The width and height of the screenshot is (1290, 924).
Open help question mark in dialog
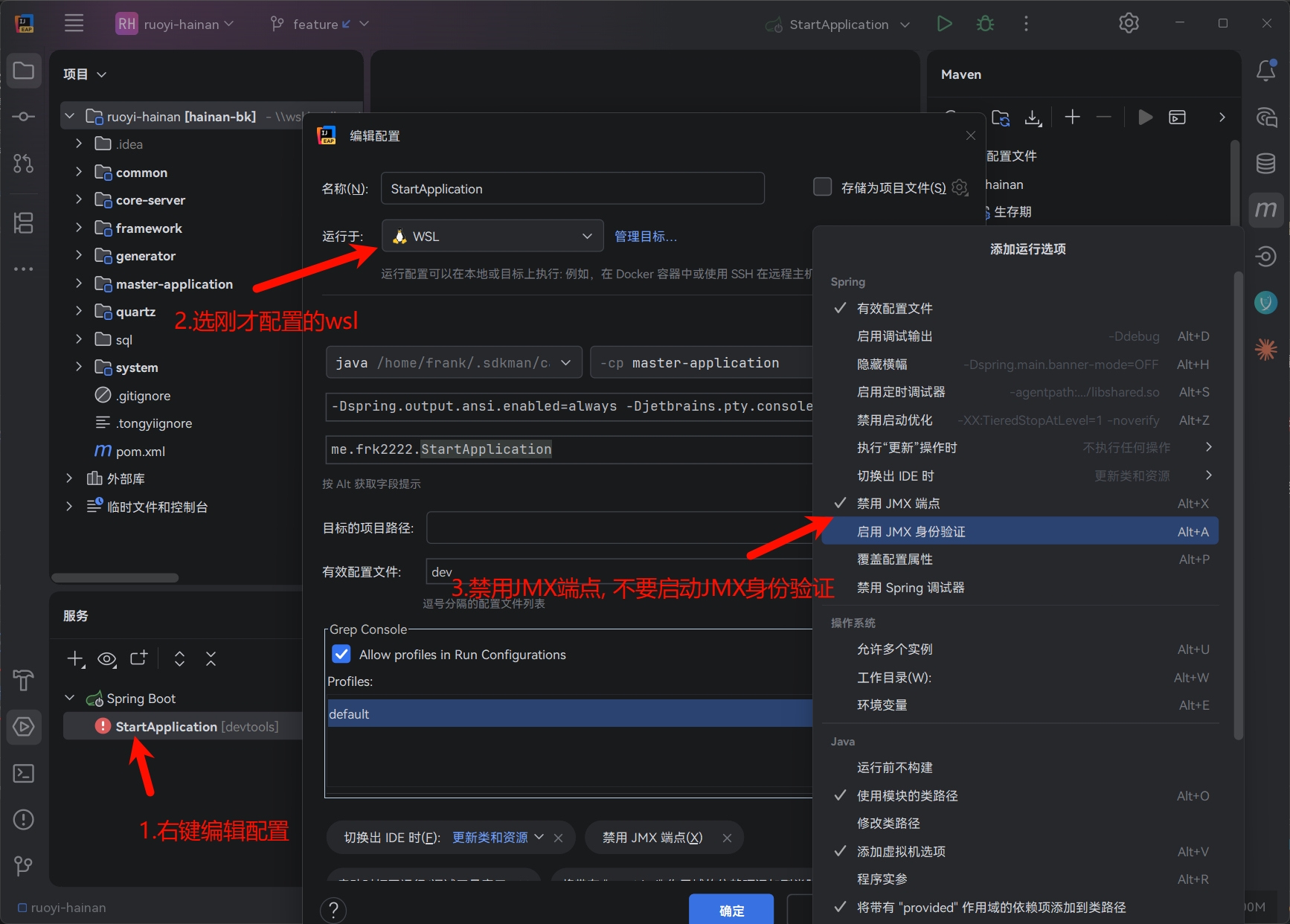coord(333,910)
